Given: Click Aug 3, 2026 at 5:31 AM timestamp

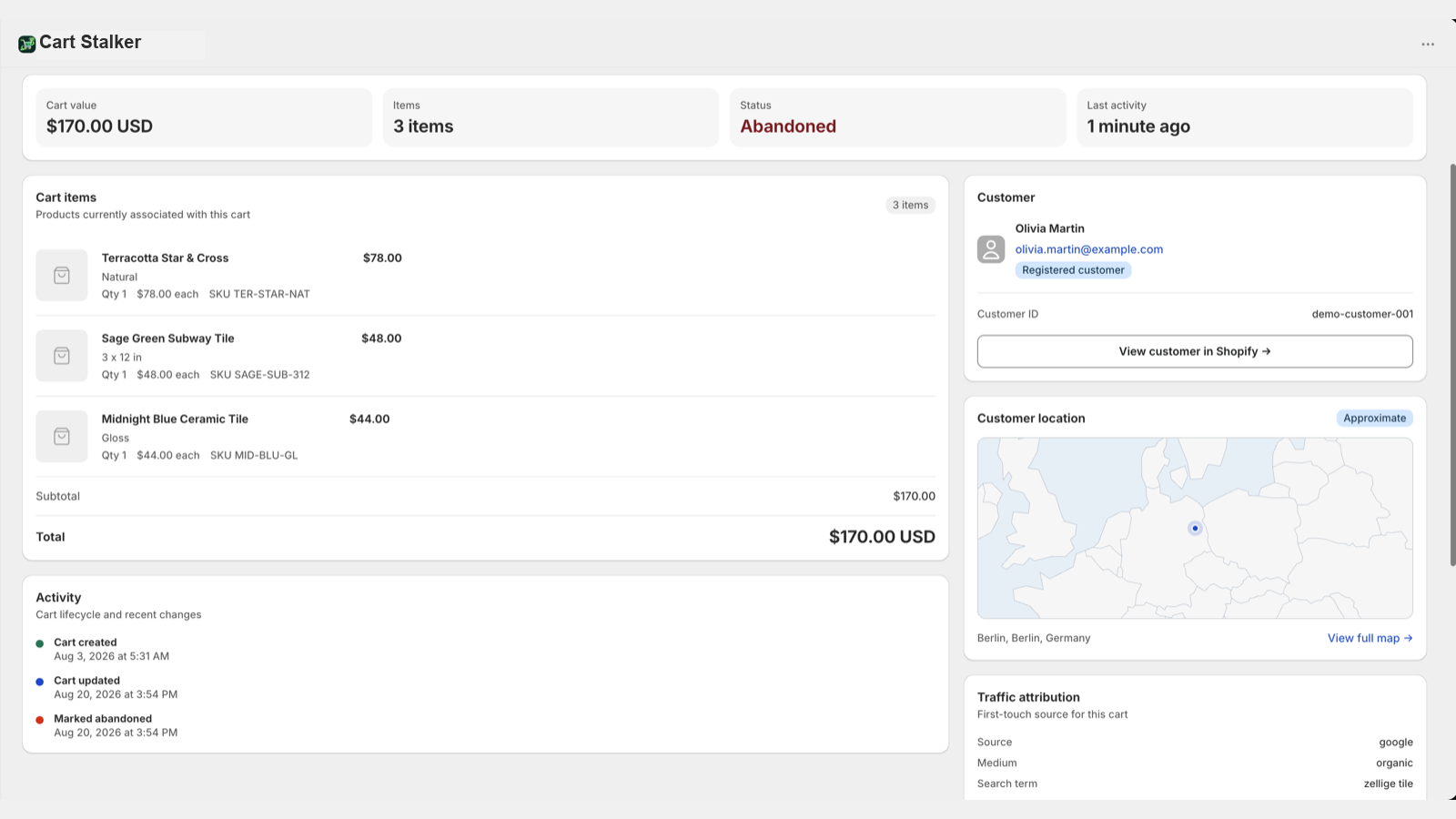Looking at the screenshot, I should tap(111, 656).
